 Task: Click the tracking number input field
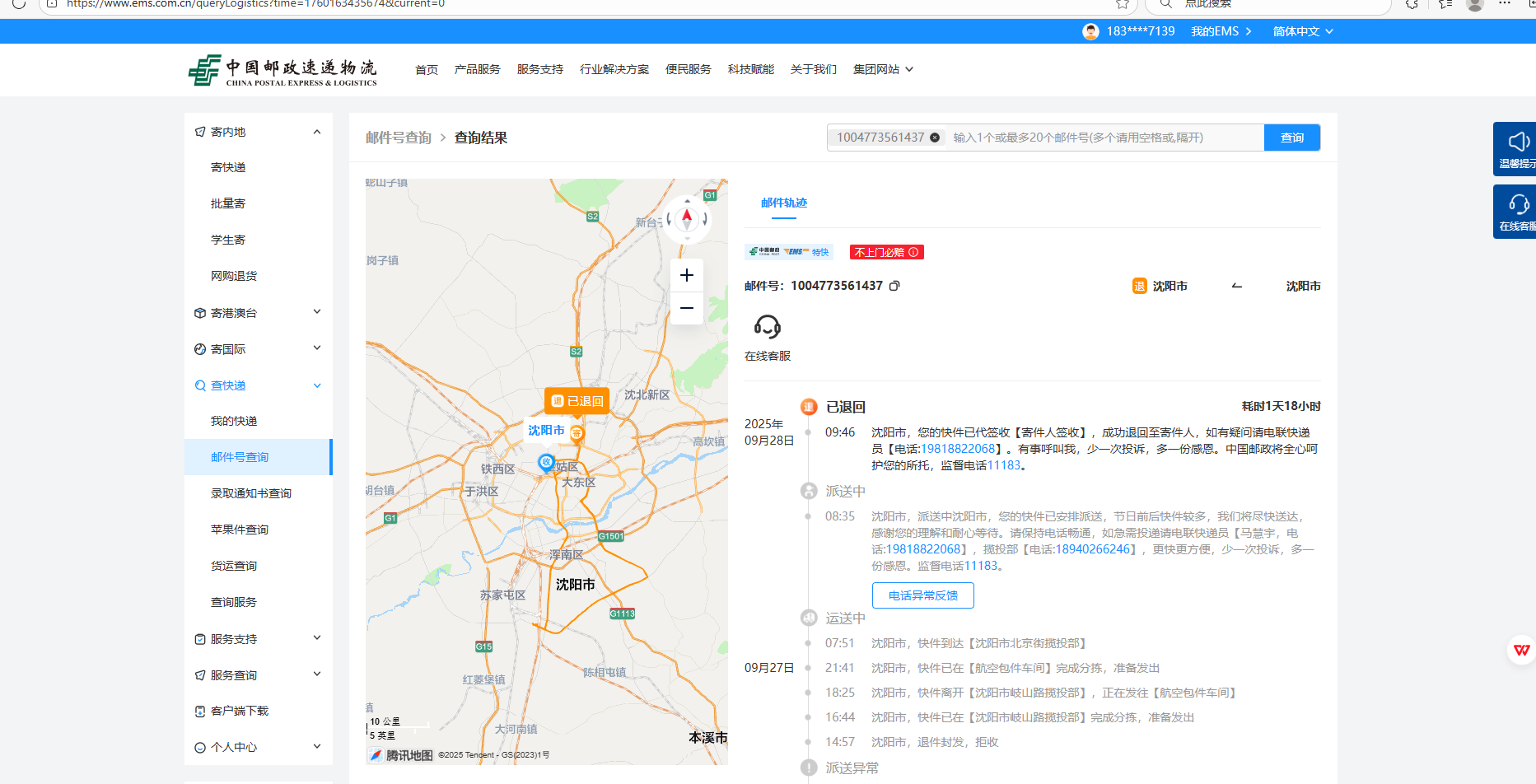(1104, 138)
